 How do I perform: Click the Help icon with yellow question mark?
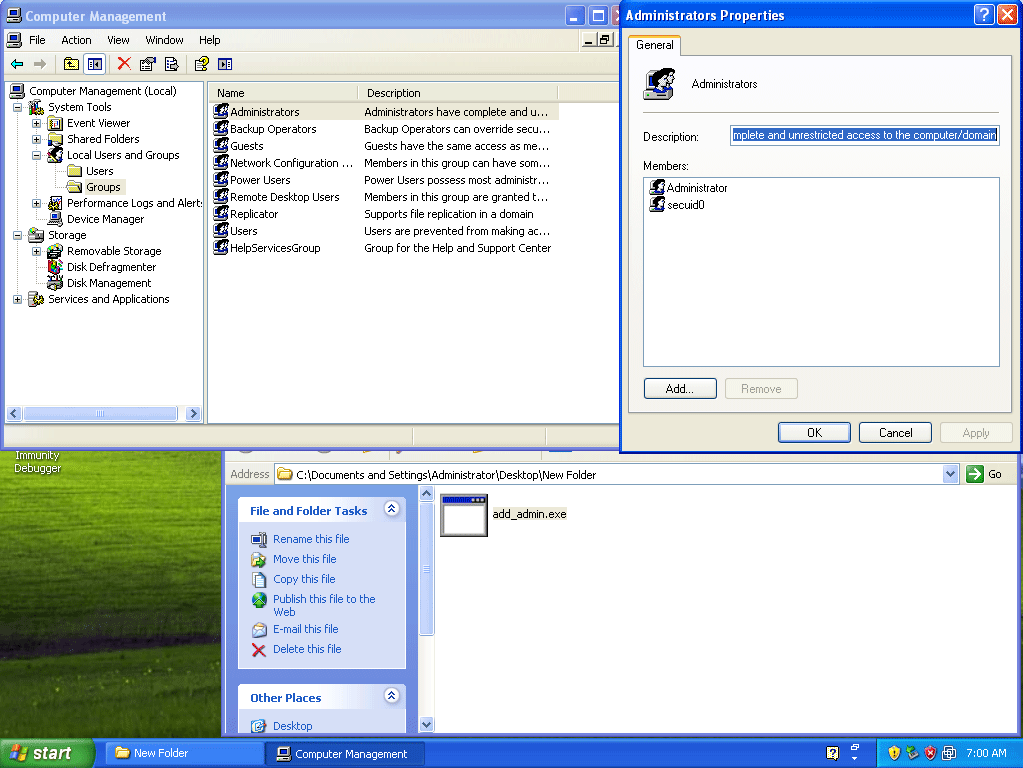click(x=202, y=64)
